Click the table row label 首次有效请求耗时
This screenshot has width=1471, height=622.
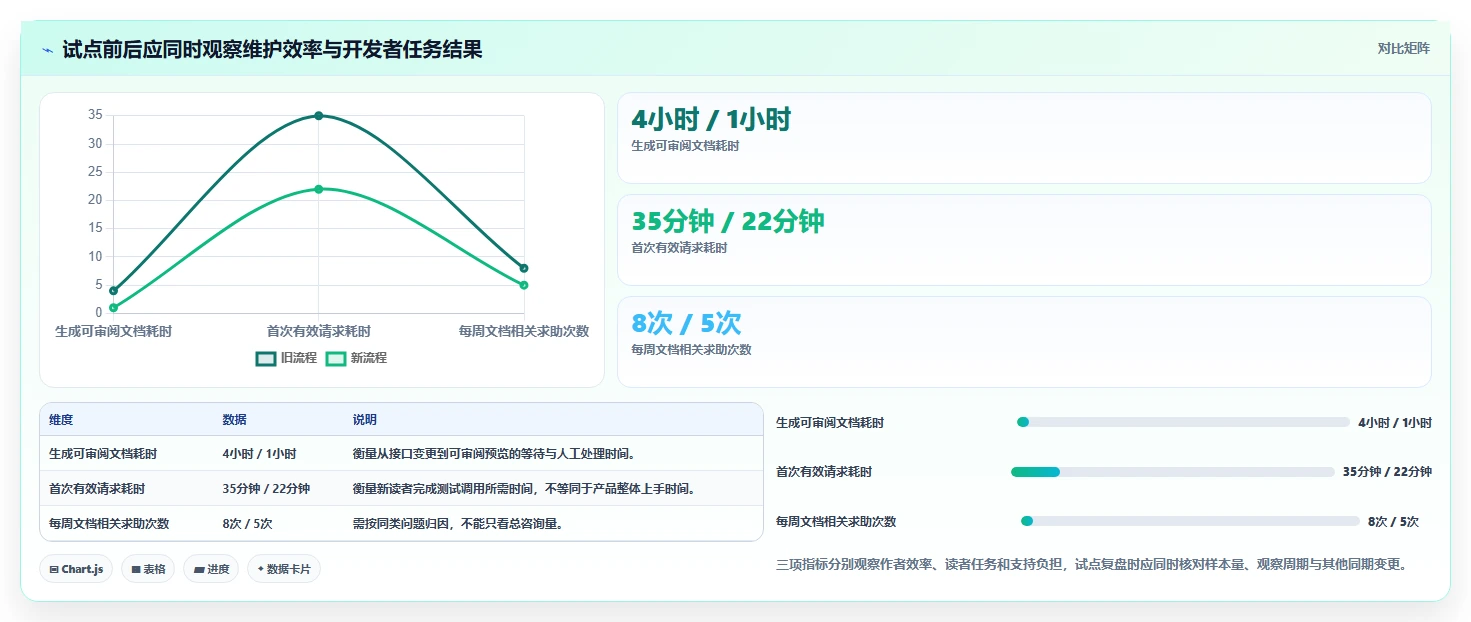(x=97, y=489)
